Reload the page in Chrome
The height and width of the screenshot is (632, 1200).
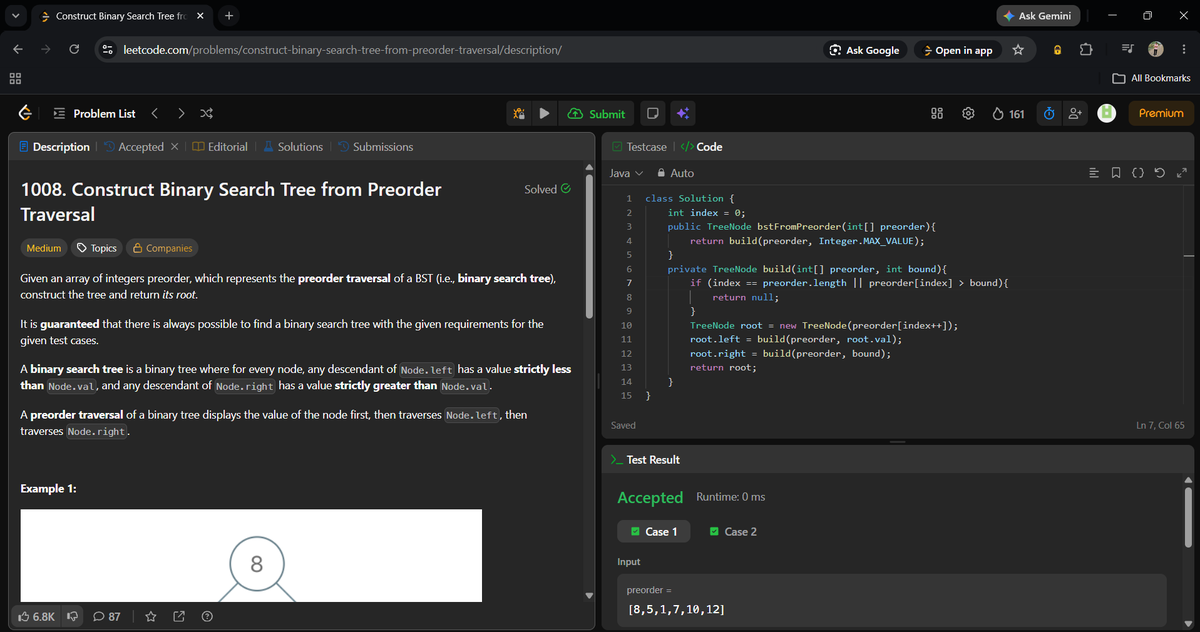coord(74,50)
